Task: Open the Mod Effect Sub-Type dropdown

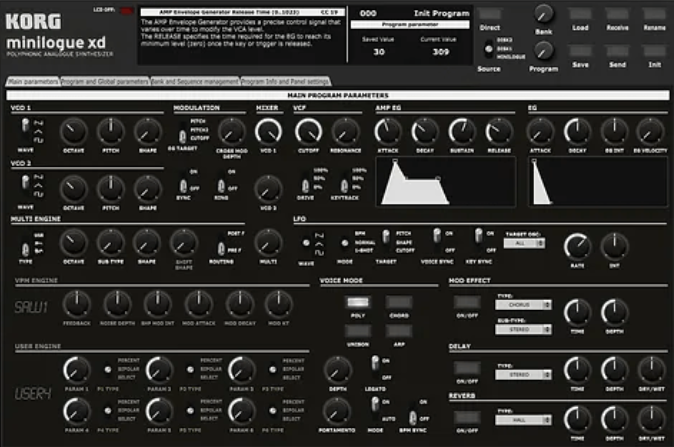Action: (523, 329)
